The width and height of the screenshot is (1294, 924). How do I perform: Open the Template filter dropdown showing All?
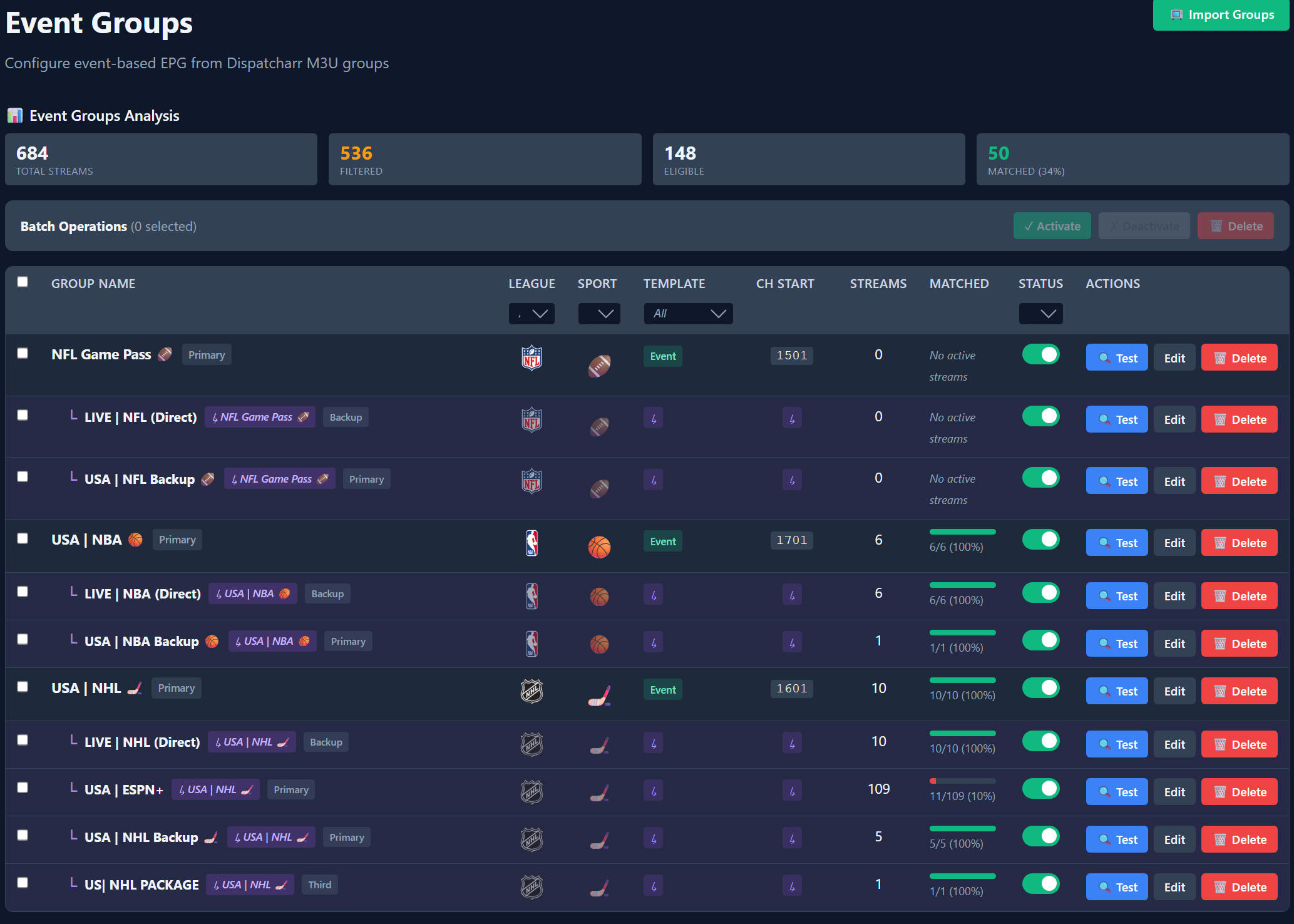[x=688, y=314]
